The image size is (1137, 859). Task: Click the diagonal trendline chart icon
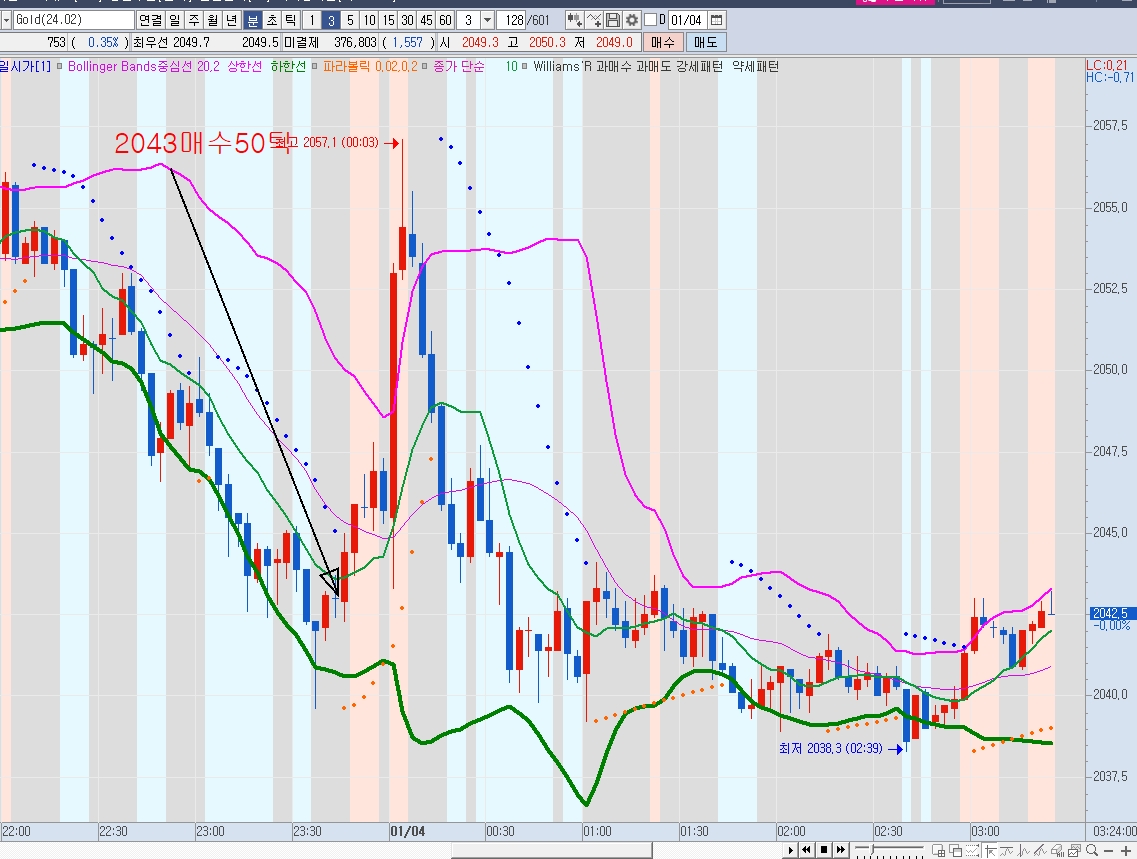tap(1041, 850)
